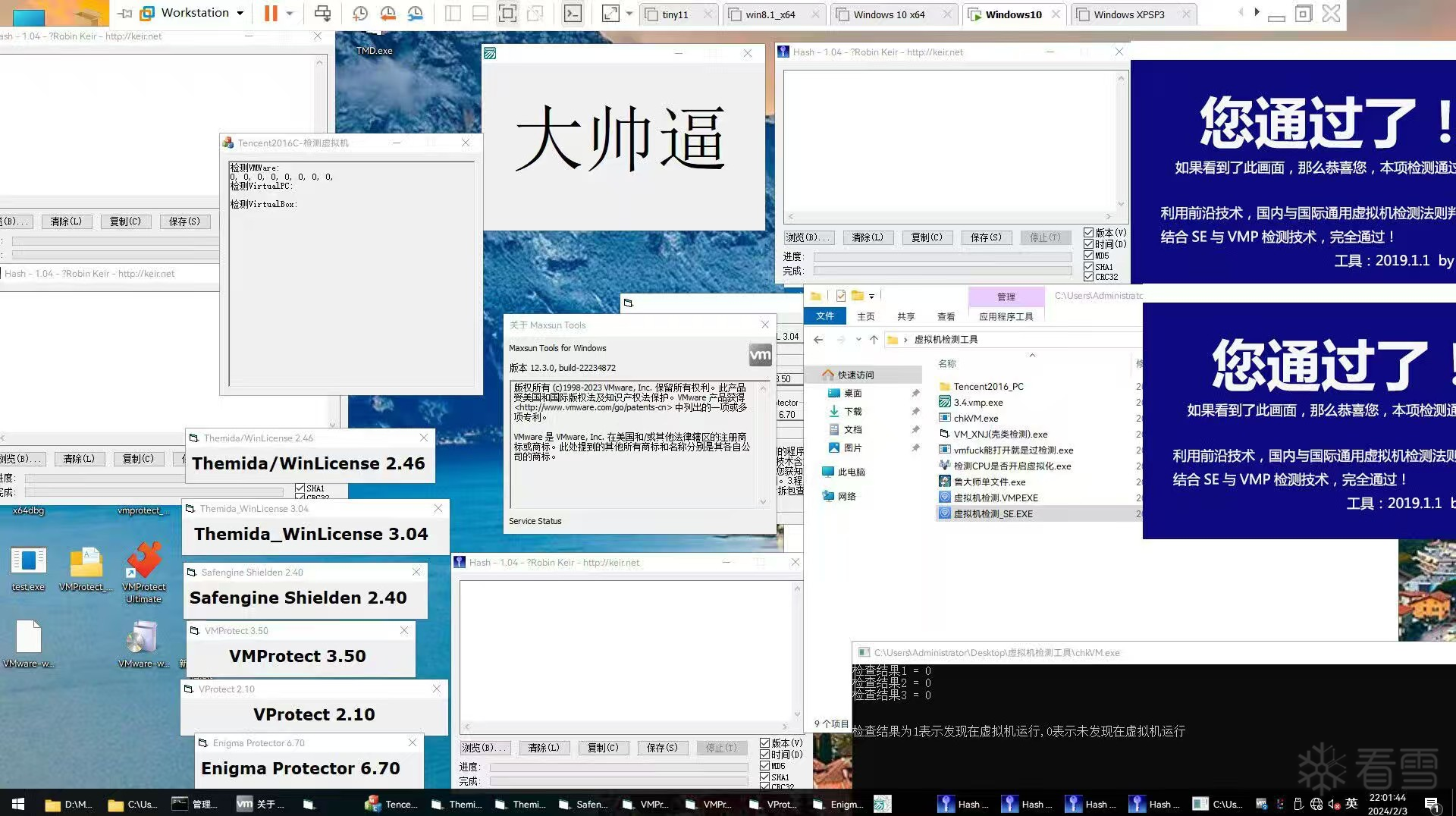Toggle MD5 checkbox in top-right Hash window
Image resolution: width=1456 pixels, height=816 pixels.
[x=1089, y=256]
